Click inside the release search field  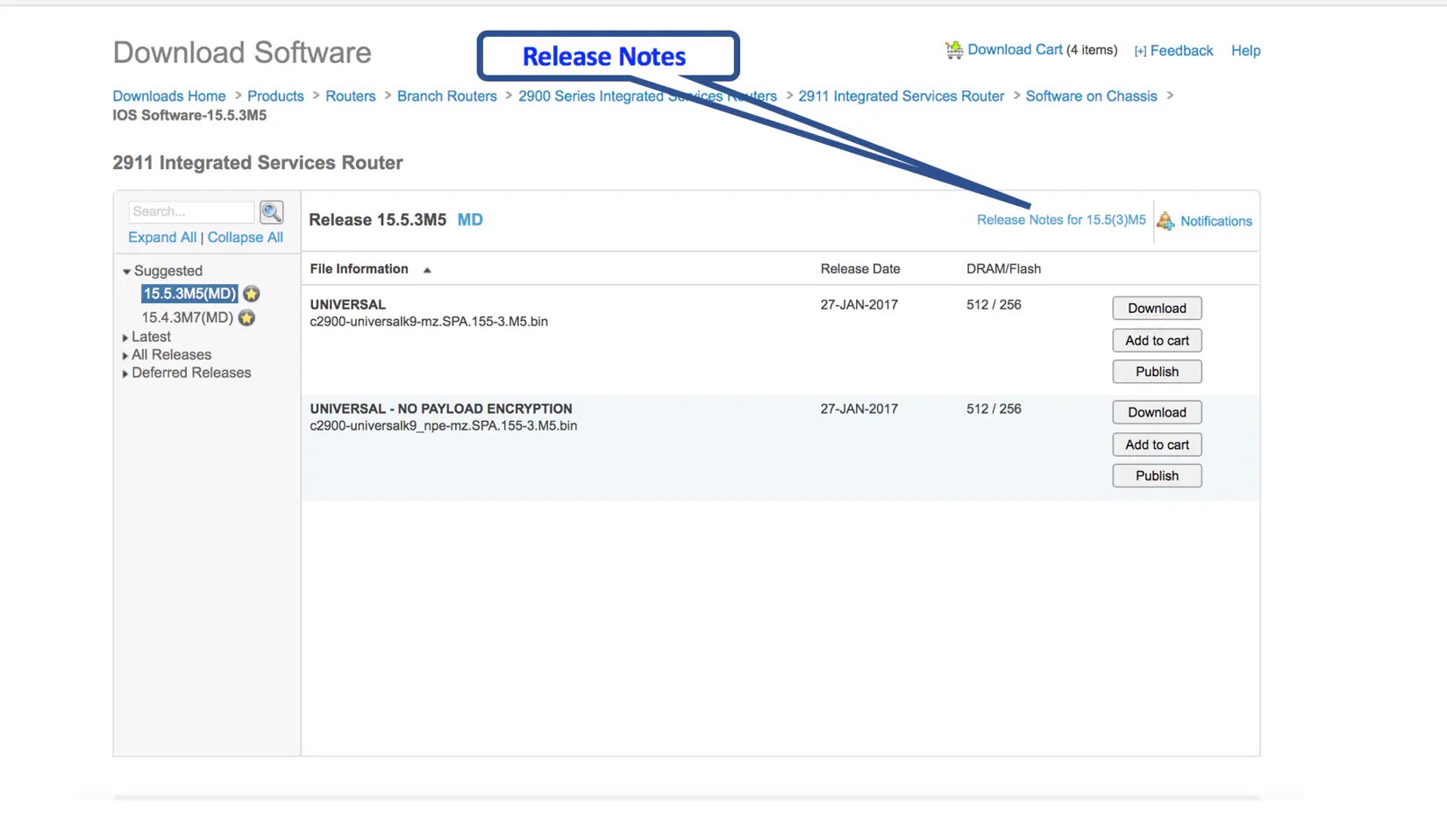[191, 212]
